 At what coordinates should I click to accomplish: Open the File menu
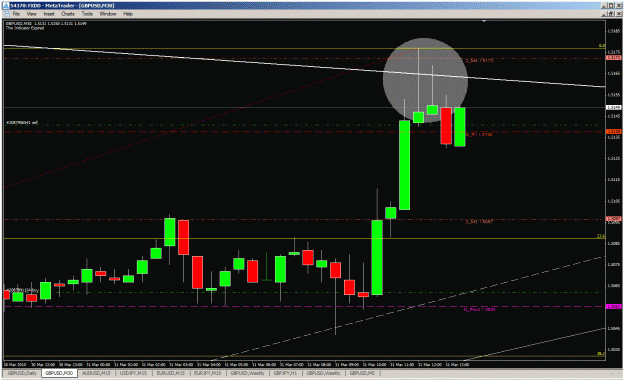16,14
